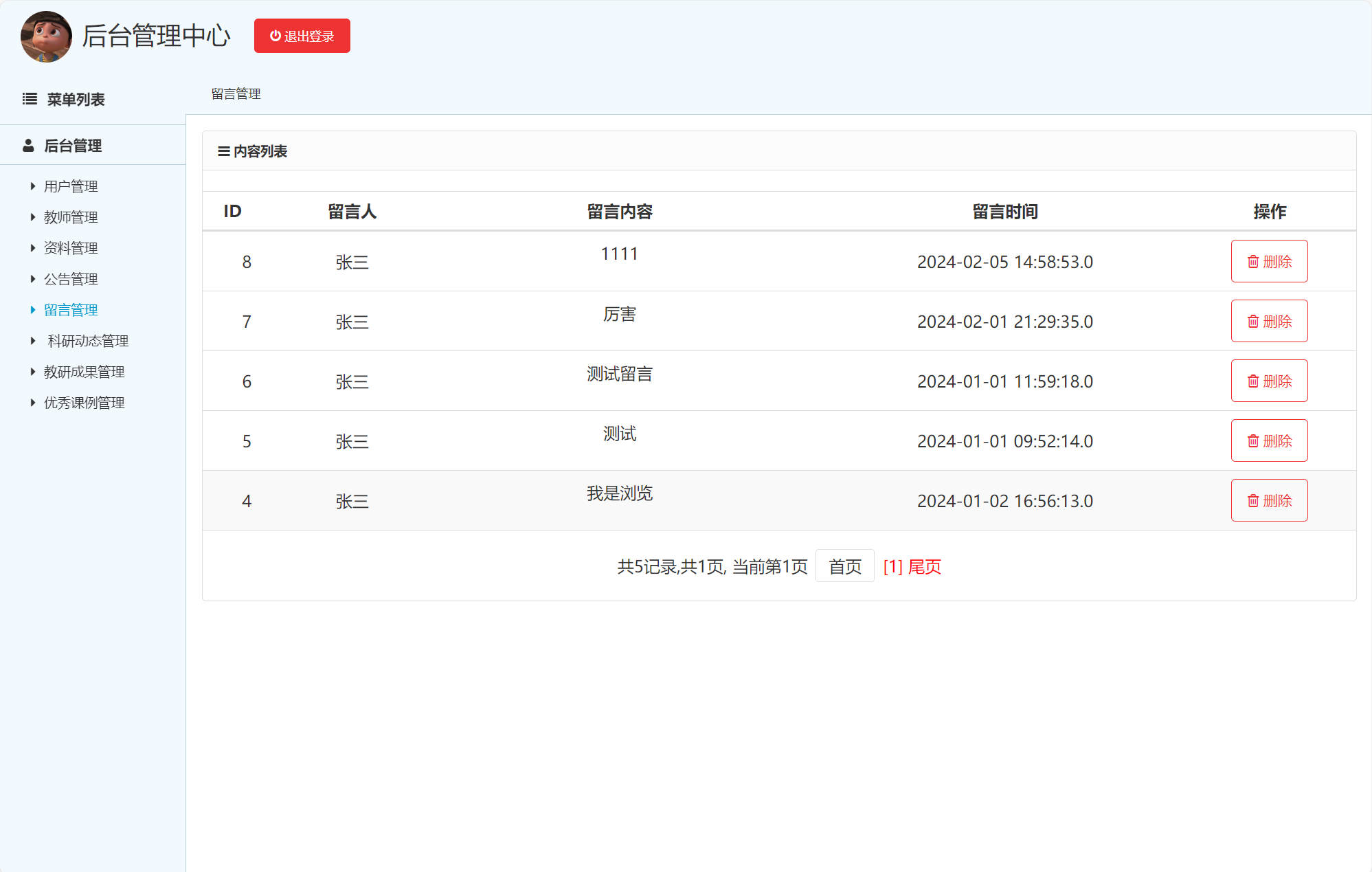This screenshot has height=872, width=1372.
Task: Click trash icon for message ID 8
Action: [x=1252, y=262]
